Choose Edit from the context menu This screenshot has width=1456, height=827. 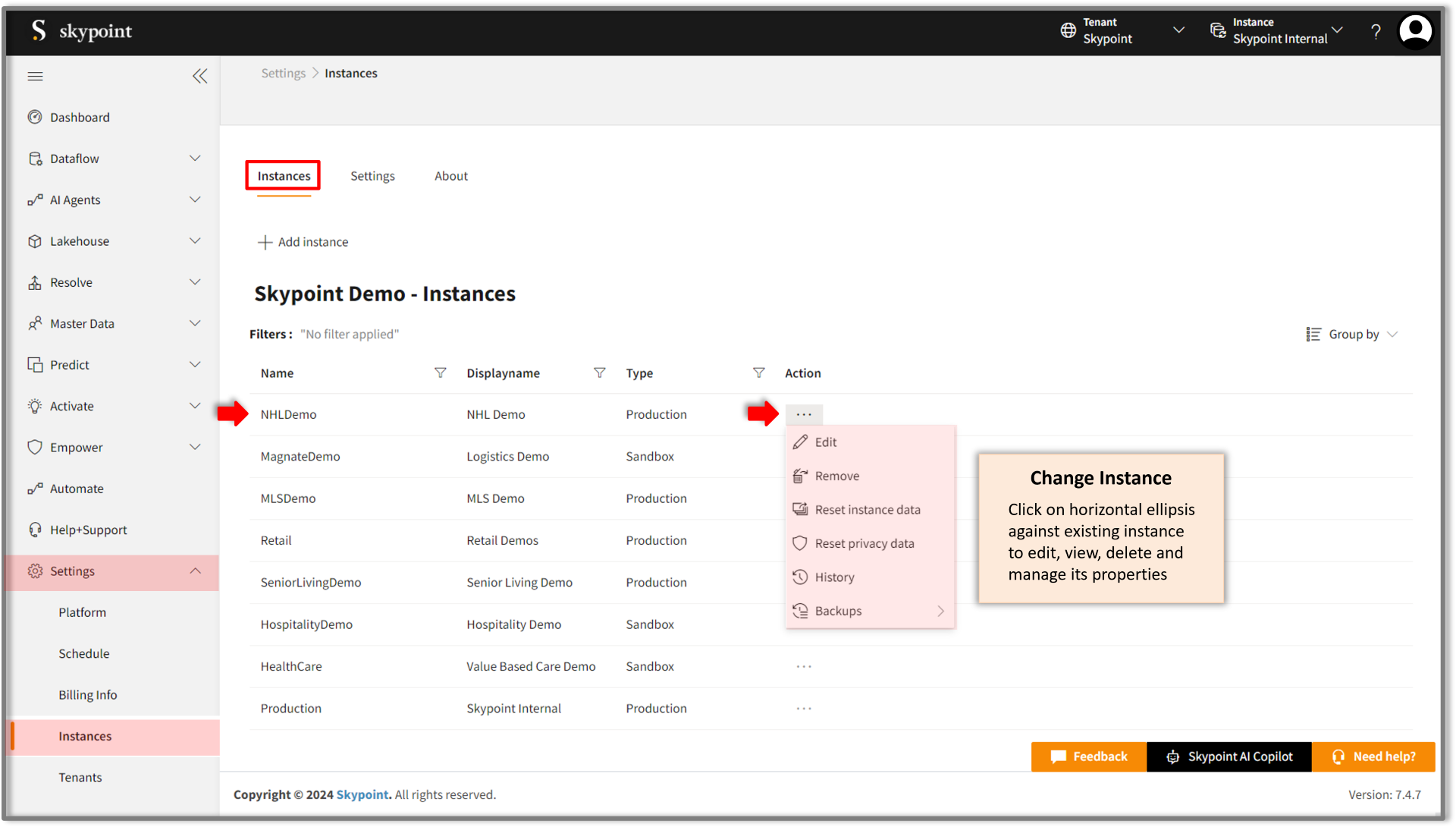click(x=825, y=442)
